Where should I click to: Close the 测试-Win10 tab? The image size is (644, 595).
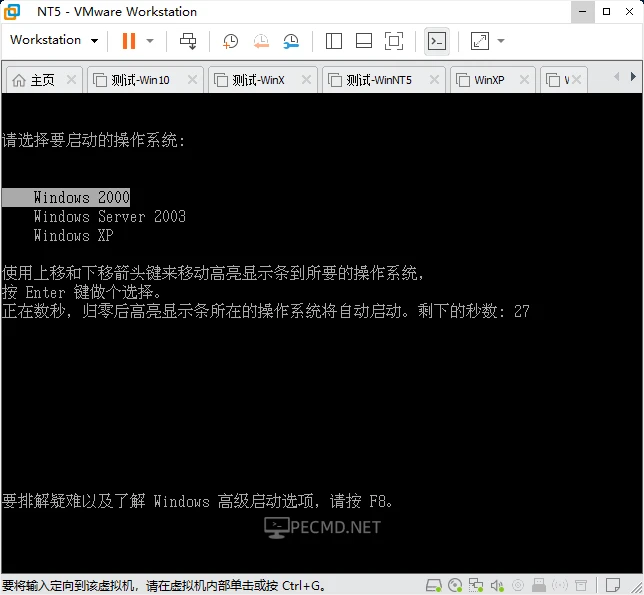(x=192, y=80)
